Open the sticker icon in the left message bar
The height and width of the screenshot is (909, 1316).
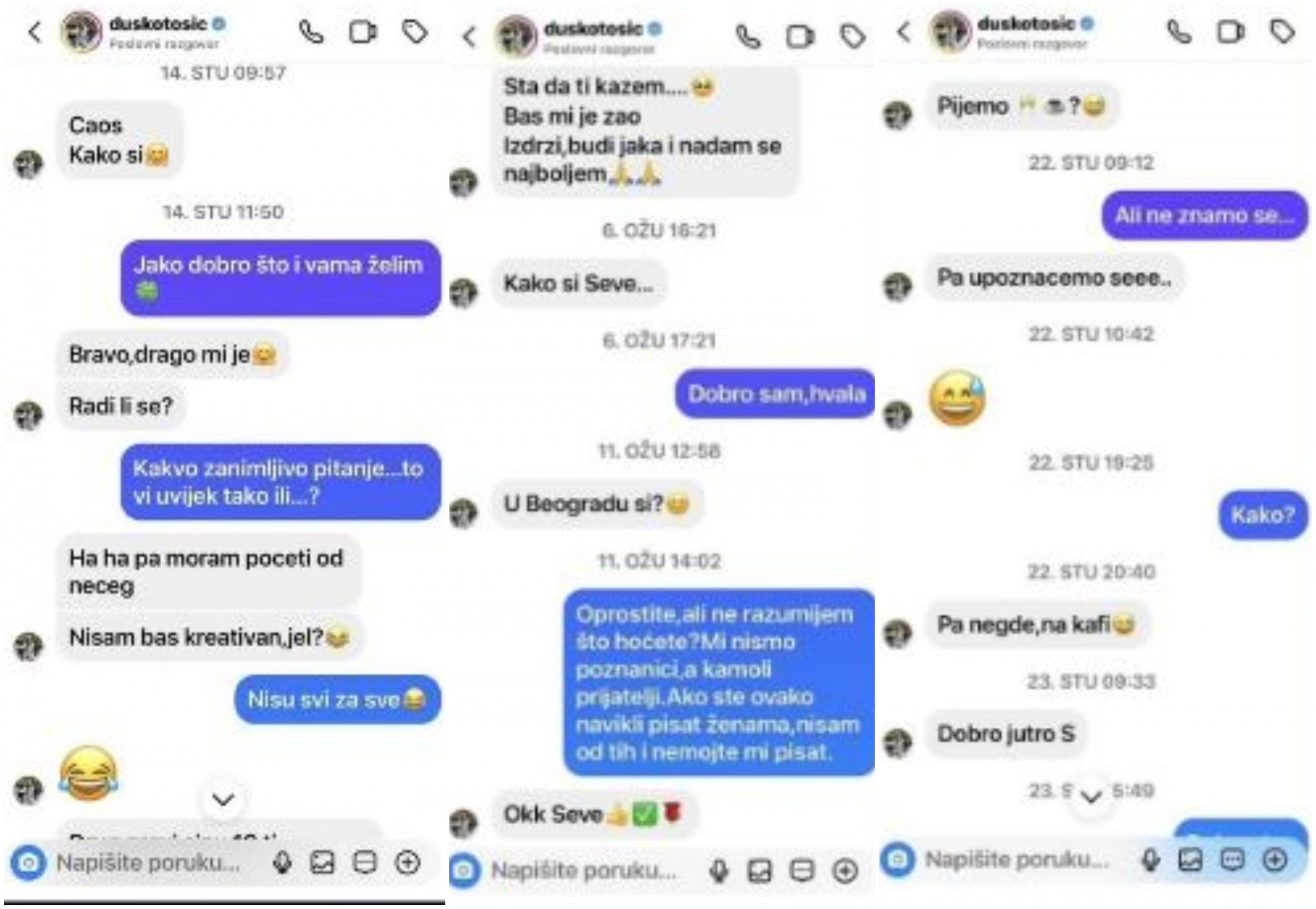click(x=365, y=862)
